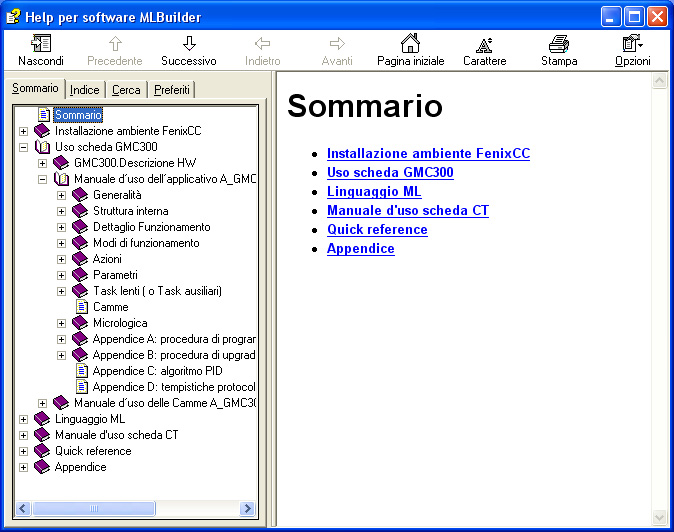Viewport: 674px width, 532px height.
Task: Click tree scrollbar right arrow
Action: (247, 509)
